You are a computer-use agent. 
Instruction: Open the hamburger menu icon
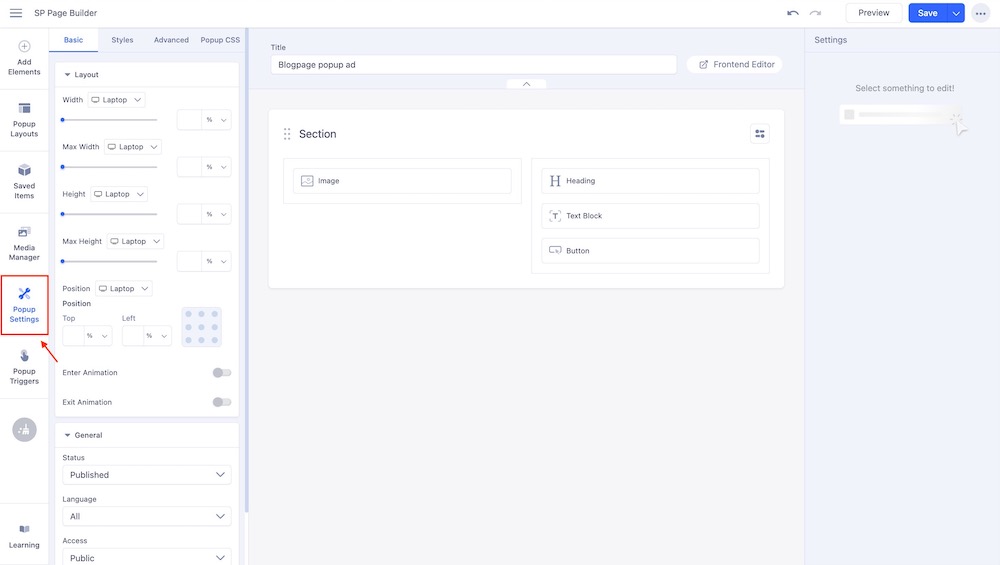(16, 13)
